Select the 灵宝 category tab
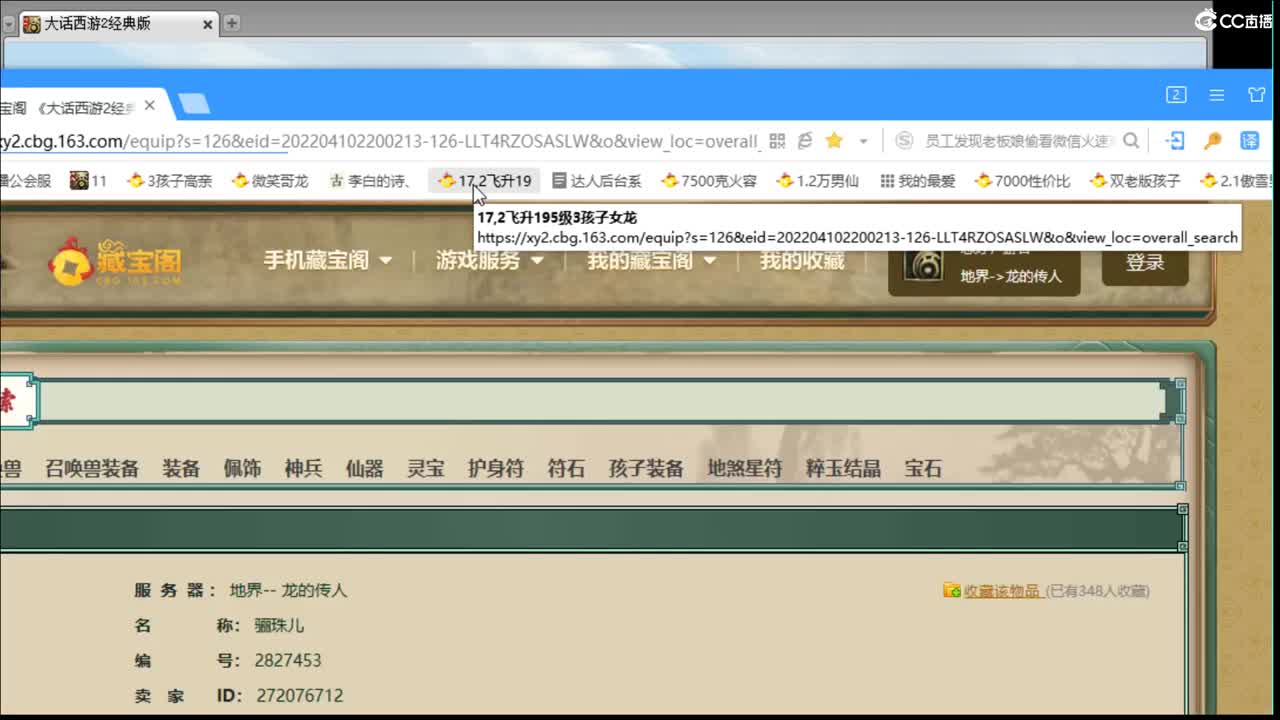The image size is (1280, 720). (425, 469)
